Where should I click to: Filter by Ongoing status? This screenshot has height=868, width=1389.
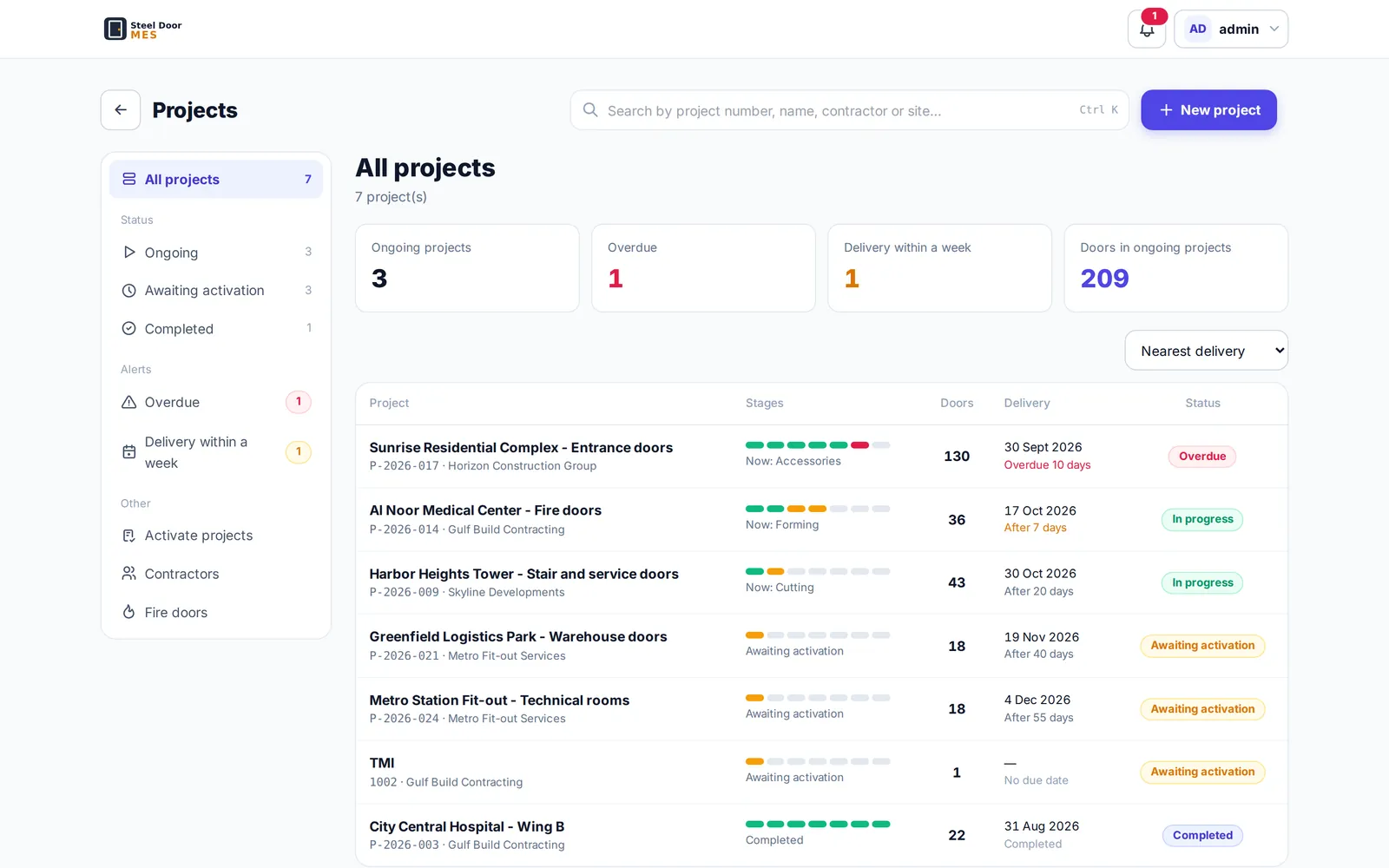pyautogui.click(x=216, y=253)
